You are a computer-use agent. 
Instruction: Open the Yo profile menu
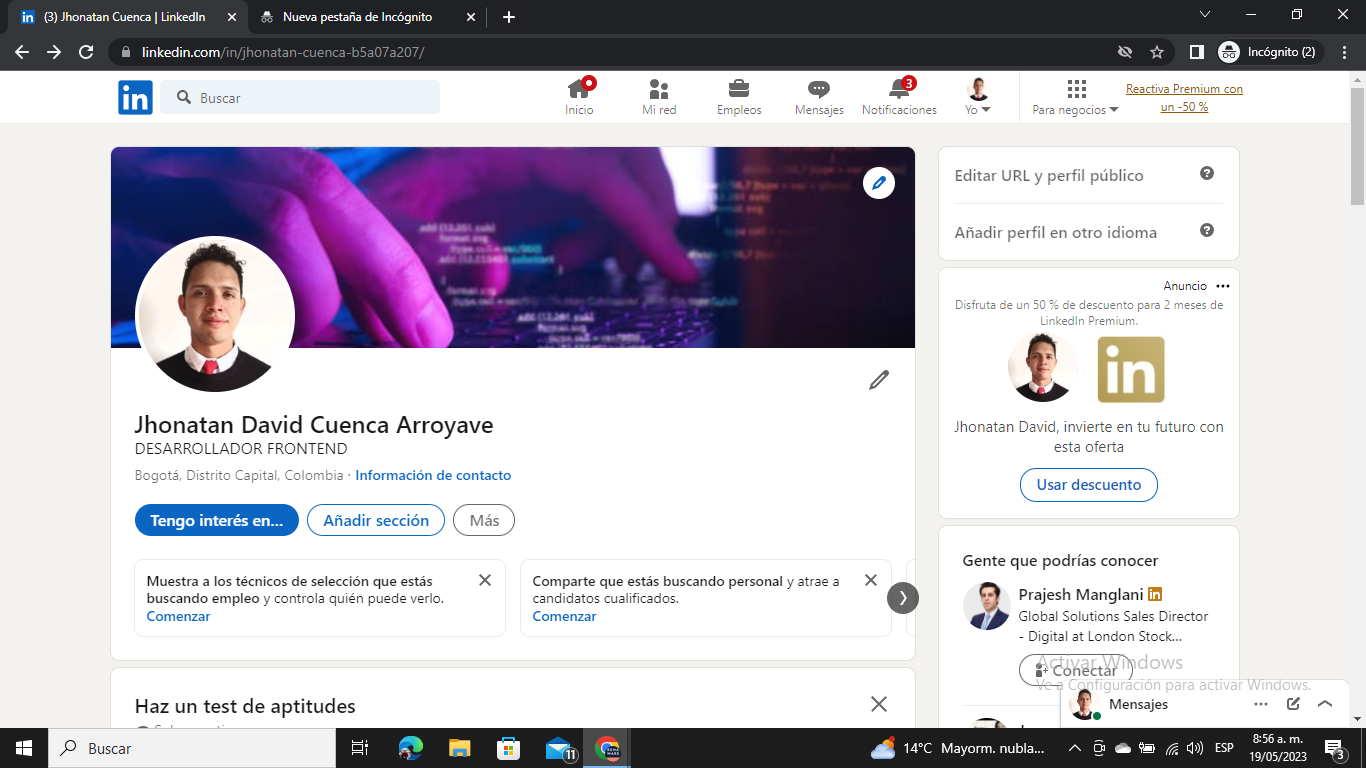tap(978, 97)
